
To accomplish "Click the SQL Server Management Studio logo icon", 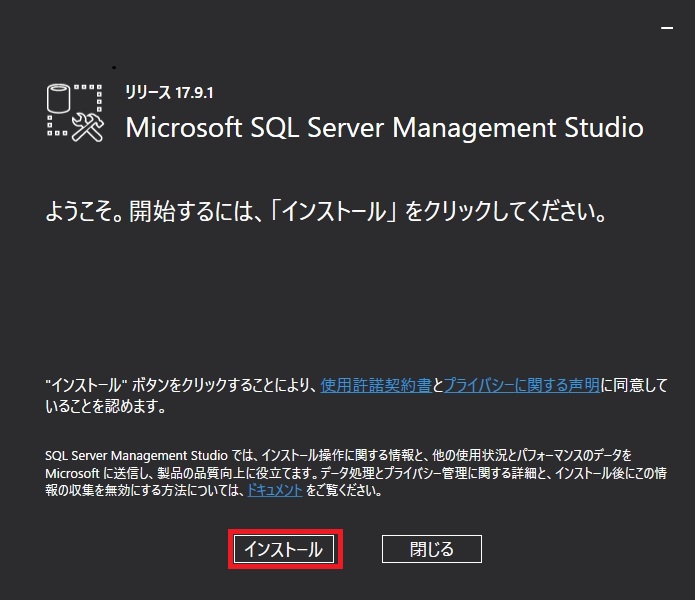I will tap(75, 113).
